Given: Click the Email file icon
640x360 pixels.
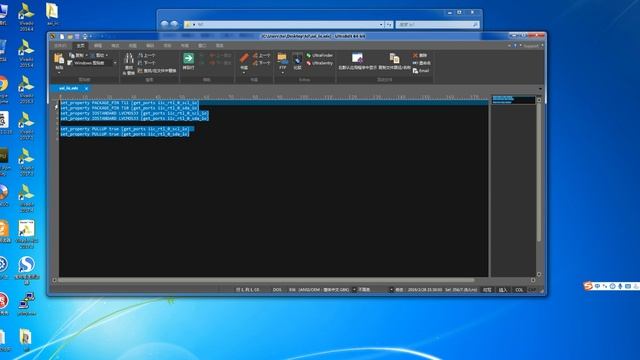Looking at the screenshot, I should 415,71.
